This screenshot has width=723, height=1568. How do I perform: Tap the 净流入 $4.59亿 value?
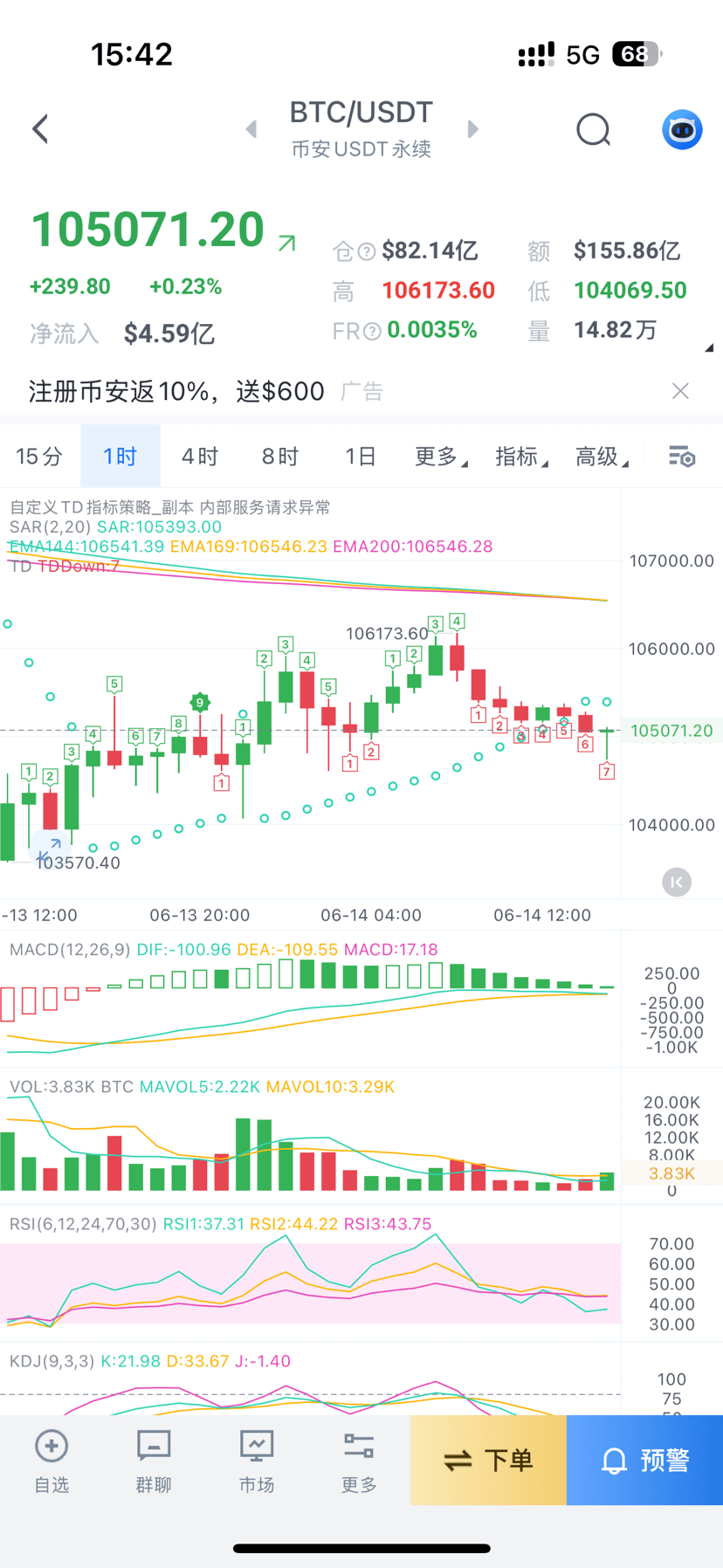coord(169,334)
